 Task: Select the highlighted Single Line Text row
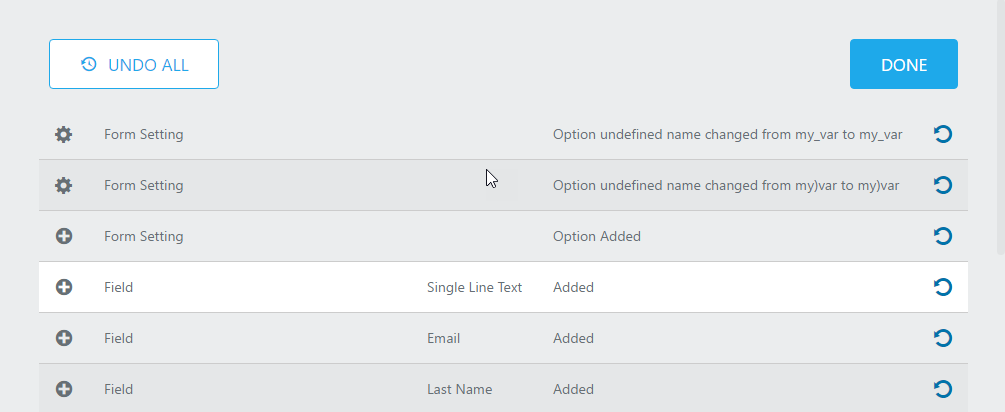pos(503,287)
